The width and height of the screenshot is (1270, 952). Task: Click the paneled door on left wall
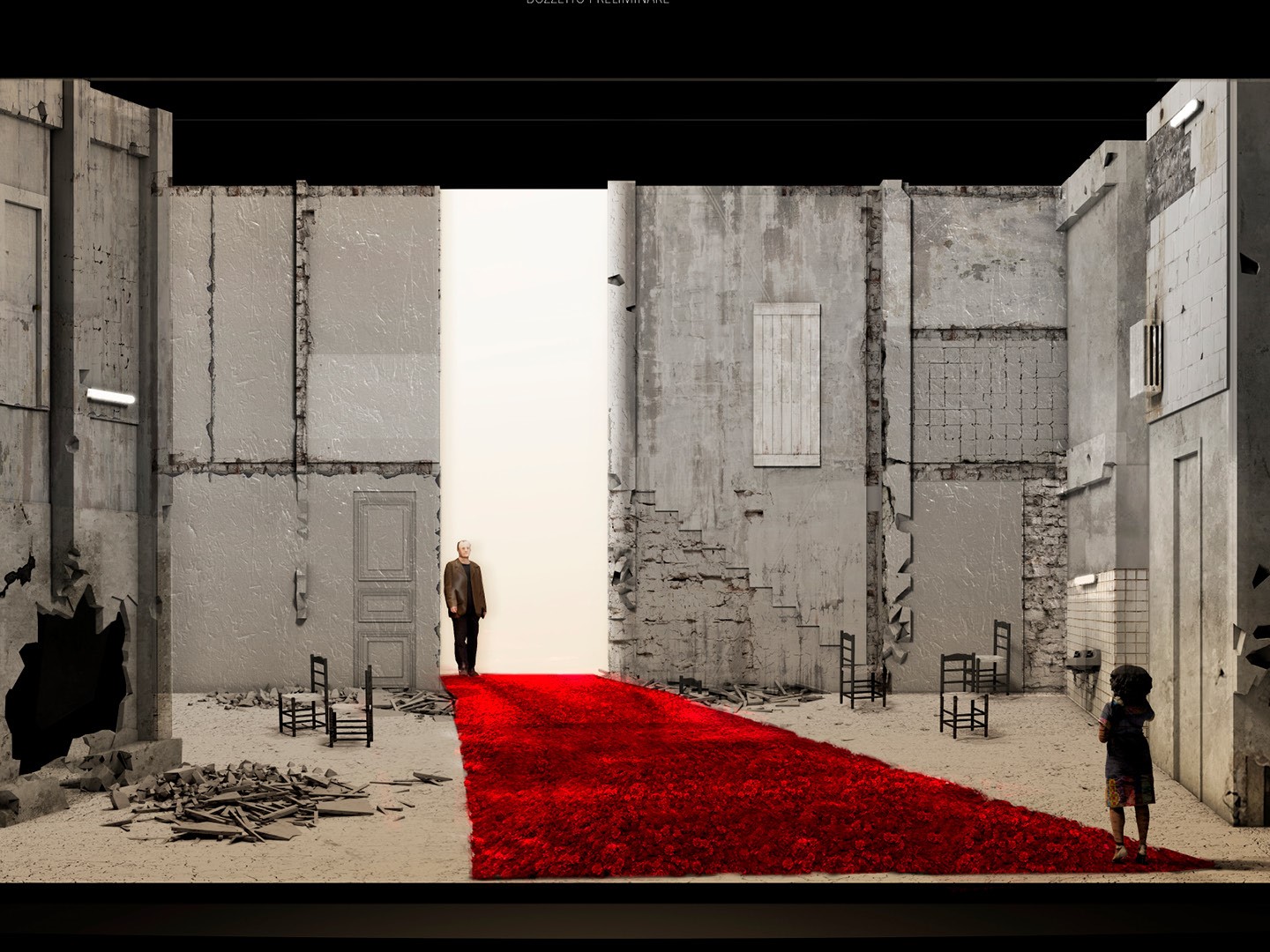[x=385, y=589]
